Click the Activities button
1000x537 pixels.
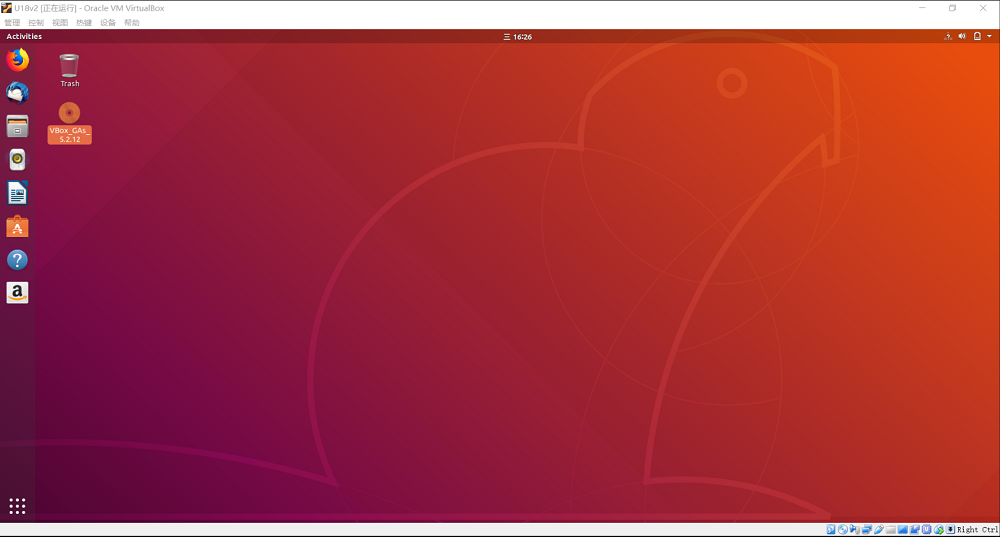coord(24,36)
